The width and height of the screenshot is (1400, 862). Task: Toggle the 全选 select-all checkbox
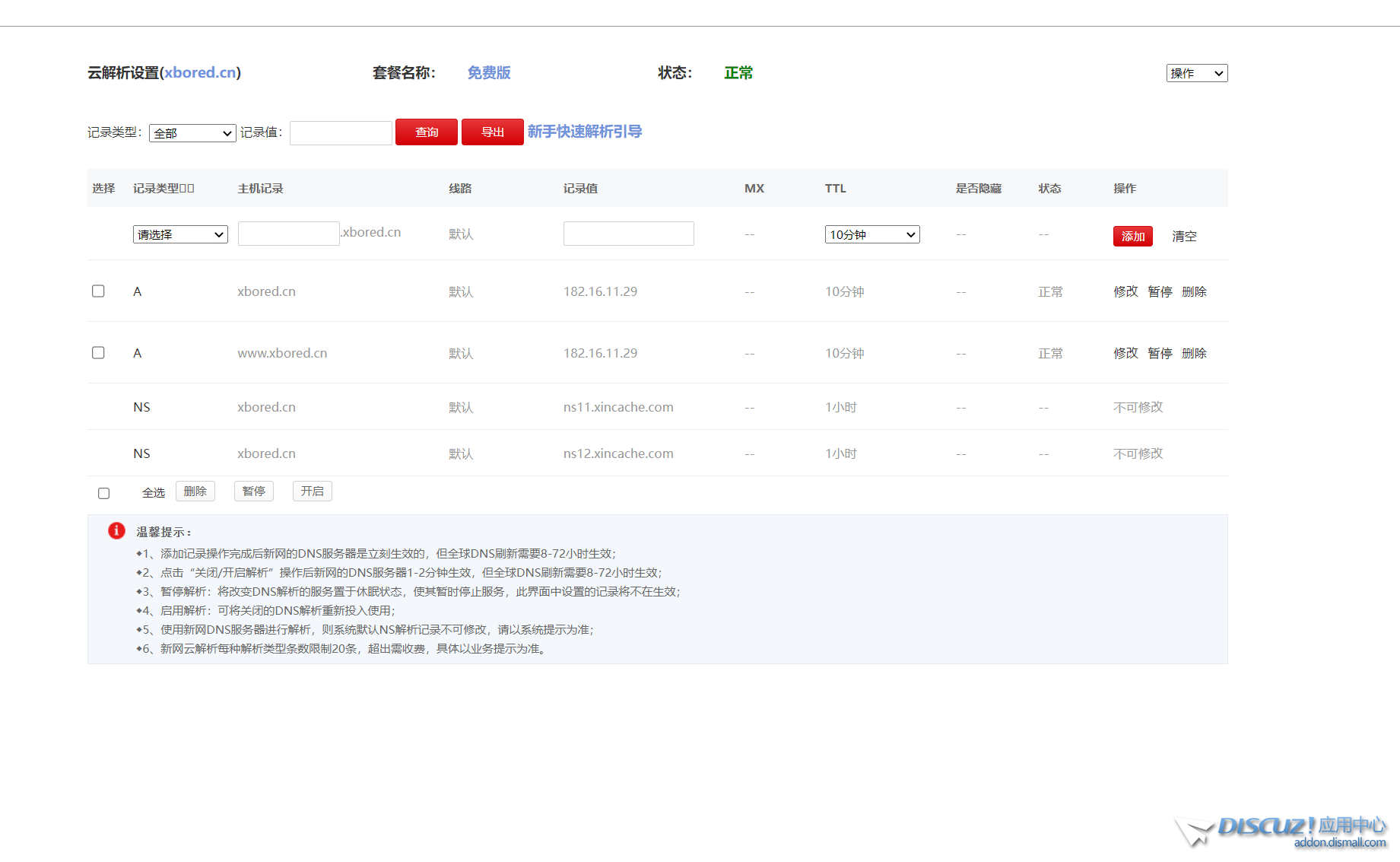click(x=104, y=493)
